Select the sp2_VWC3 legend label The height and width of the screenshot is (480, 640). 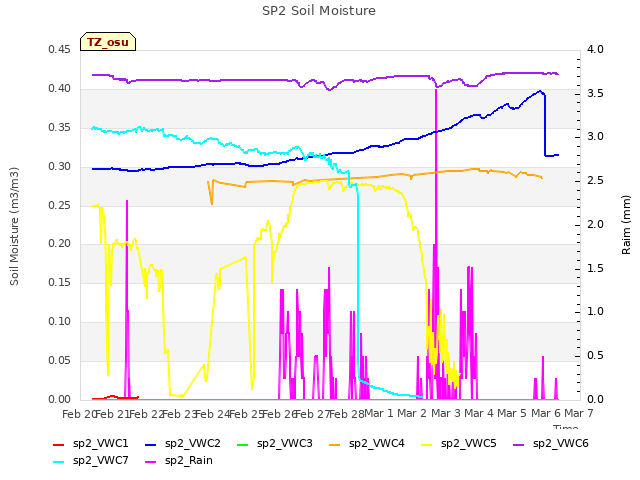click(284, 444)
